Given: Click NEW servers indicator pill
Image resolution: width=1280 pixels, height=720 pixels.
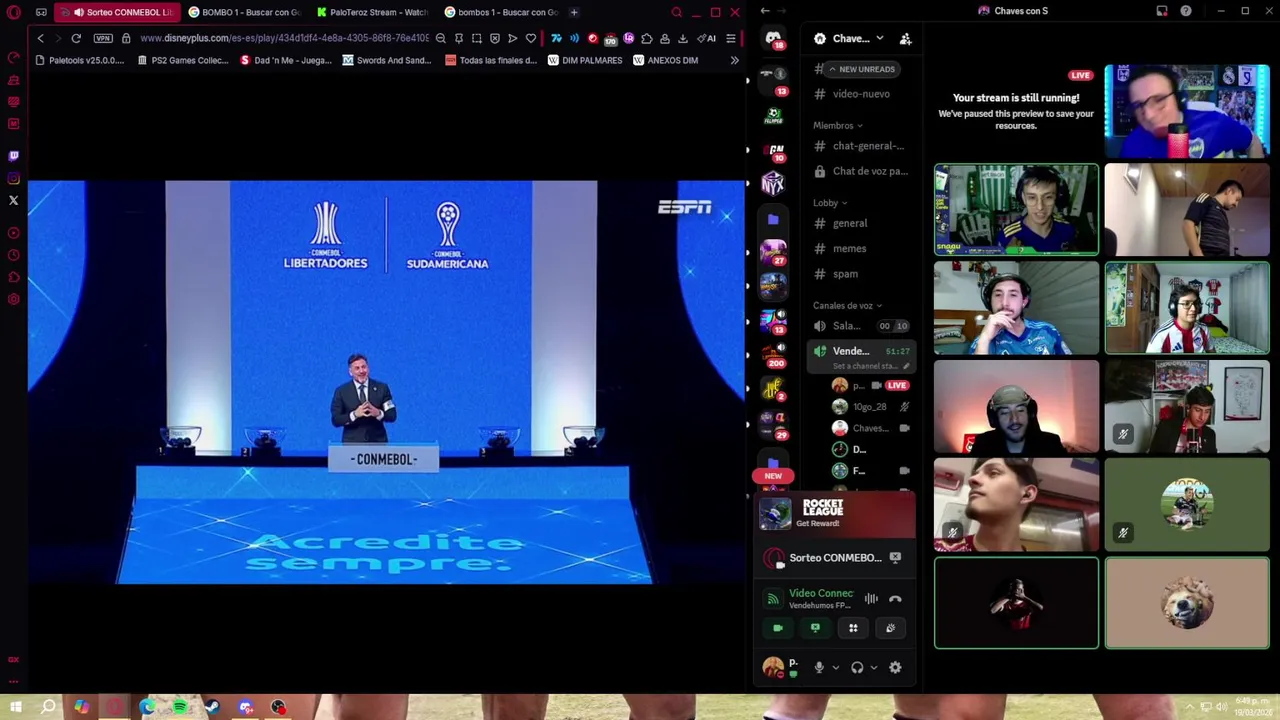Looking at the screenshot, I should pyautogui.click(x=773, y=476).
